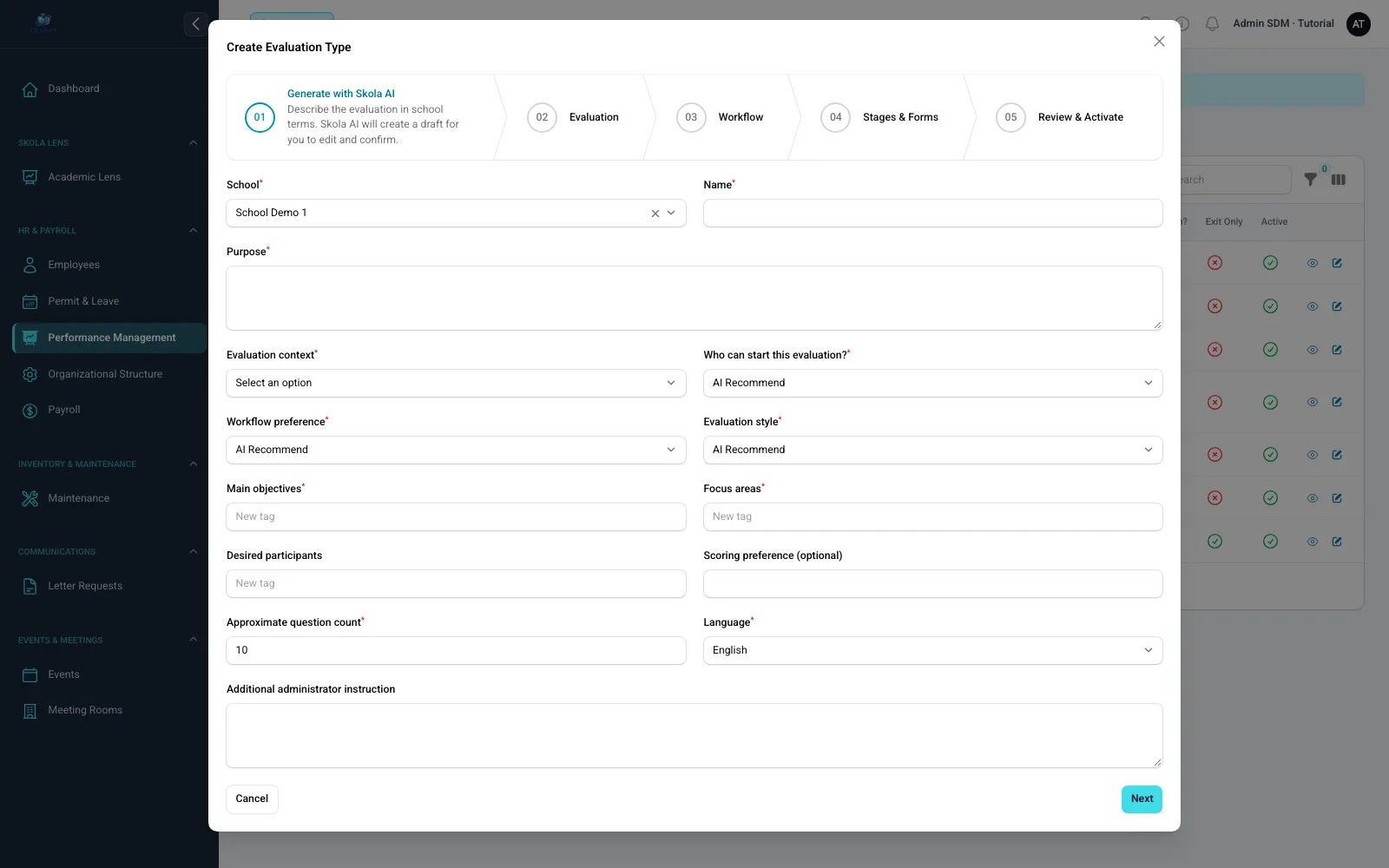The width and height of the screenshot is (1389, 868).
Task: Close the Create Evaluation Type dialog
Action: pos(1159,42)
